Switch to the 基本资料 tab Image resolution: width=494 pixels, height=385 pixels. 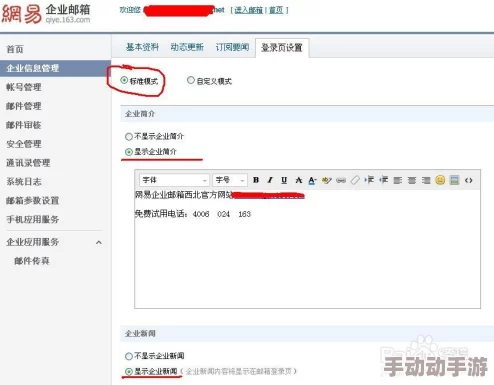(x=142, y=47)
